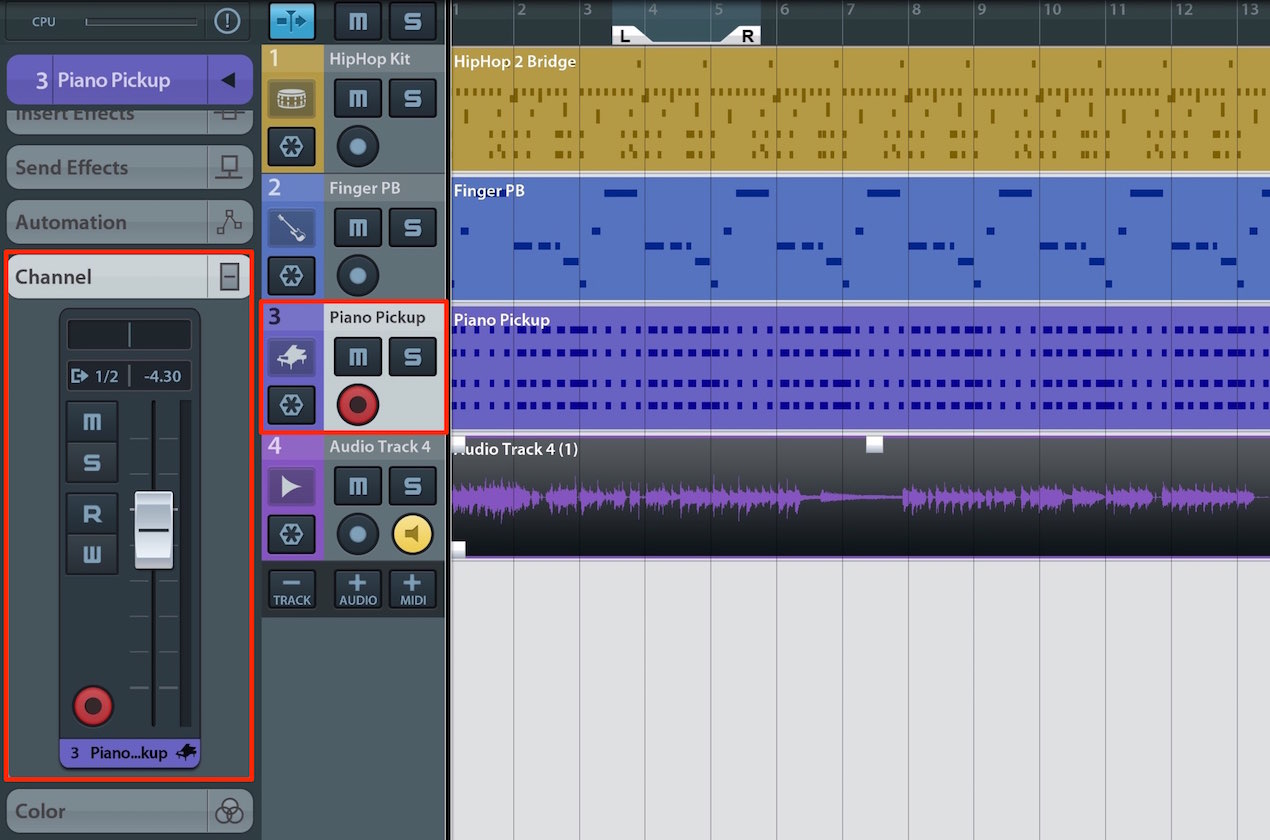Add a new AUDIO track
The image size is (1270, 840).
[x=357, y=589]
